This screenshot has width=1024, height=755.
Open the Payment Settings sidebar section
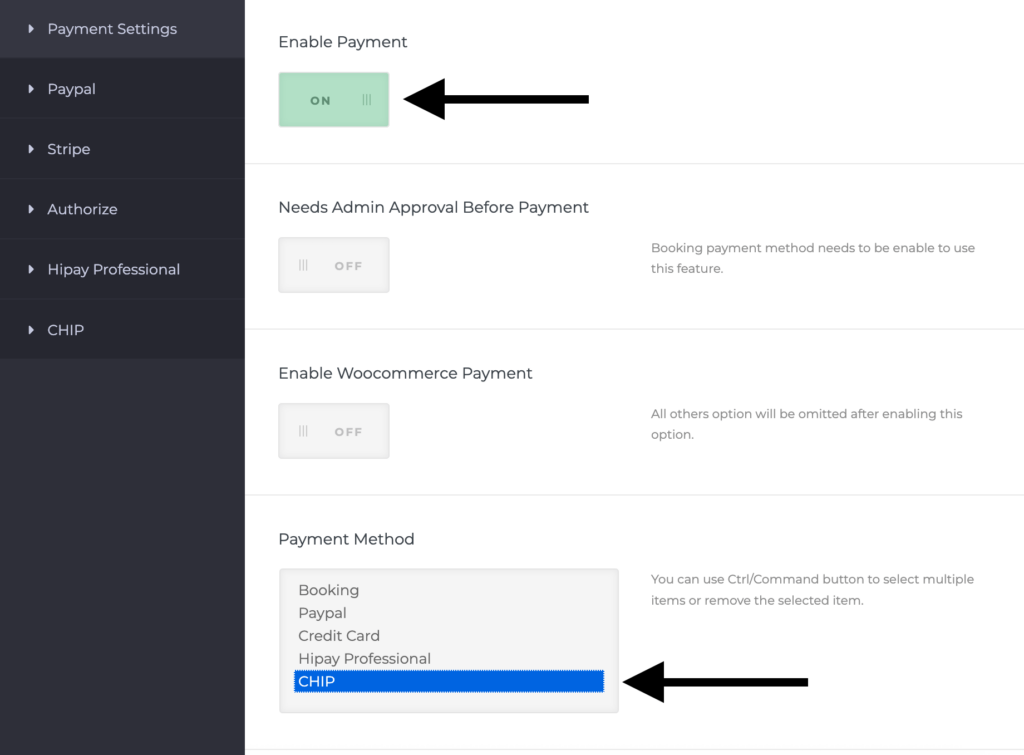122,29
